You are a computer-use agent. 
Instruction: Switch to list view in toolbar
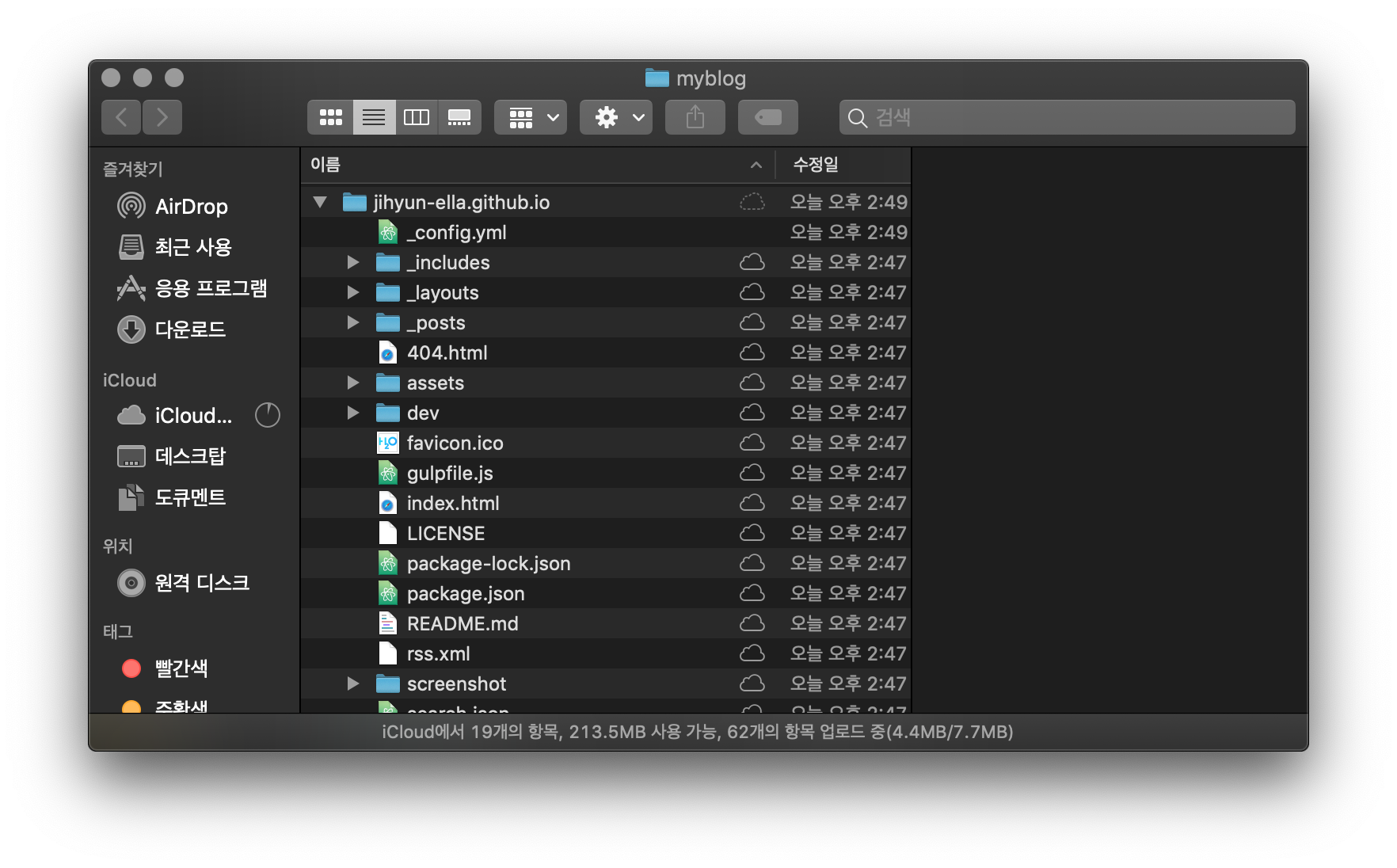[x=374, y=118]
